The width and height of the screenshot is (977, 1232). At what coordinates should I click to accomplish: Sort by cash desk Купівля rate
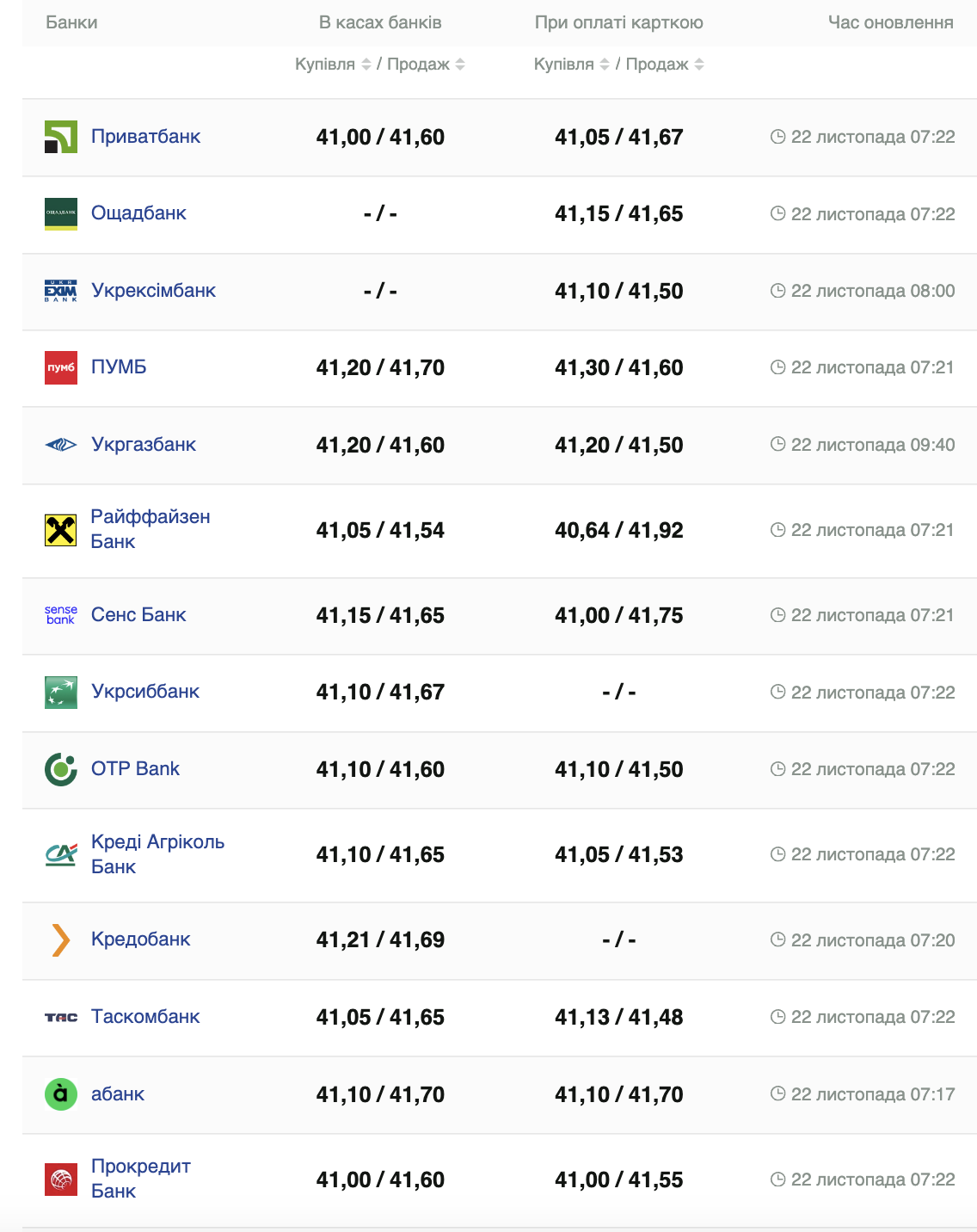pyautogui.click(x=366, y=65)
